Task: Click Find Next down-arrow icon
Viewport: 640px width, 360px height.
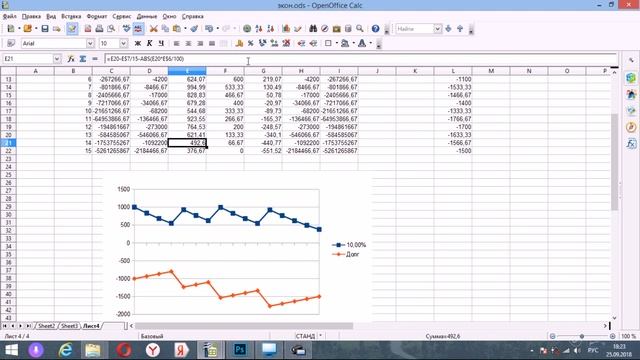Action: pyautogui.click(x=449, y=29)
